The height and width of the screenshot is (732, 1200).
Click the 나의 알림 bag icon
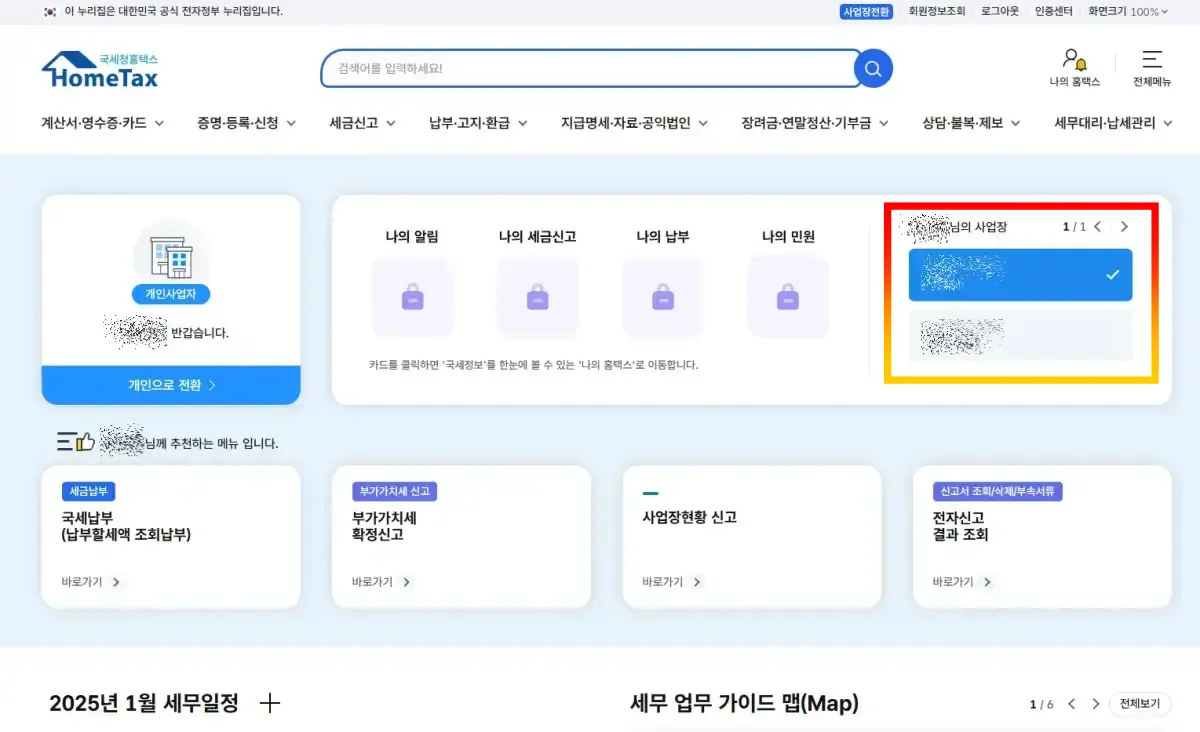tap(413, 297)
